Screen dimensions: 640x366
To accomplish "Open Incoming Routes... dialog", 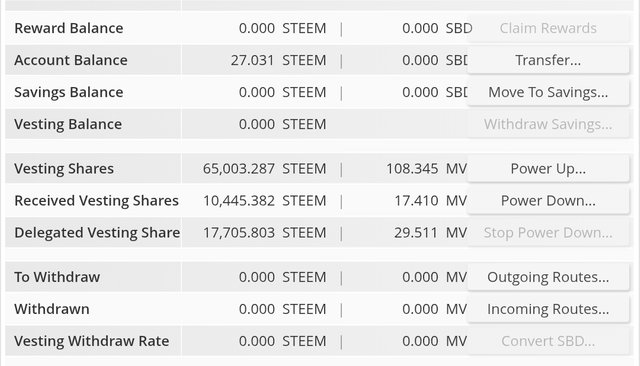I will [548, 309].
